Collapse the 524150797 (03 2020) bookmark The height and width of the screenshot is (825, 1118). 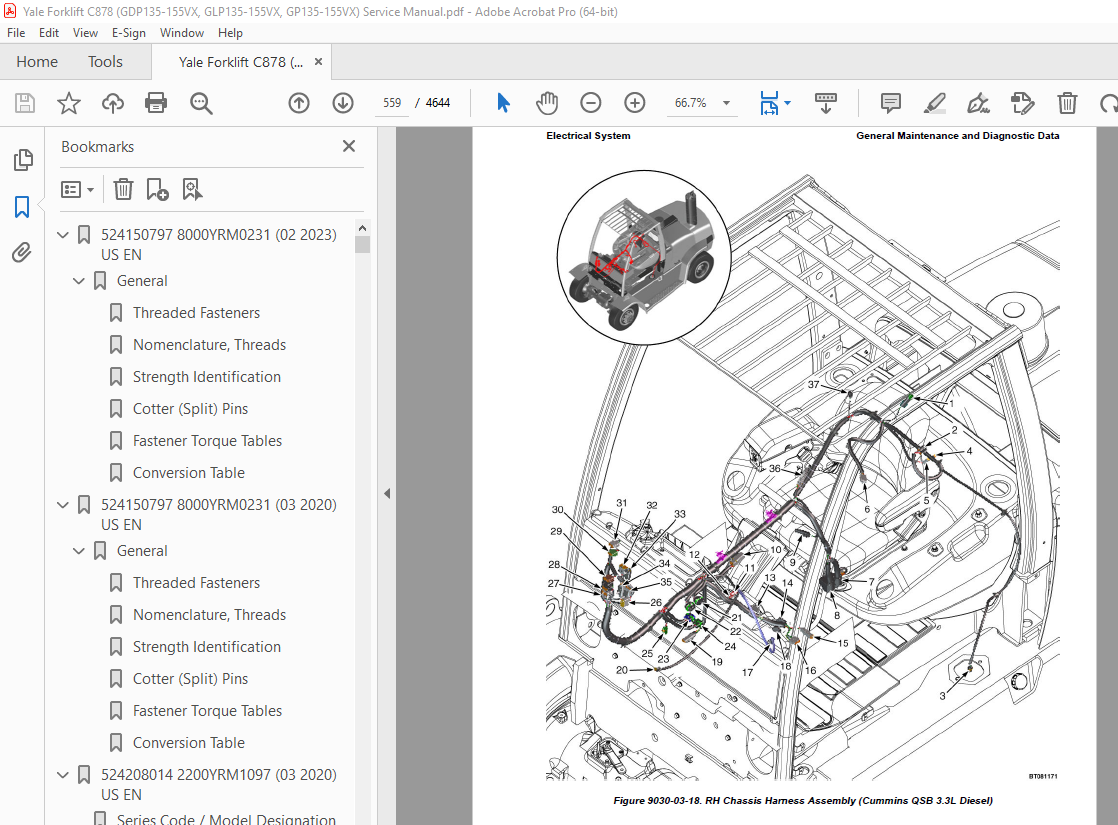point(63,505)
